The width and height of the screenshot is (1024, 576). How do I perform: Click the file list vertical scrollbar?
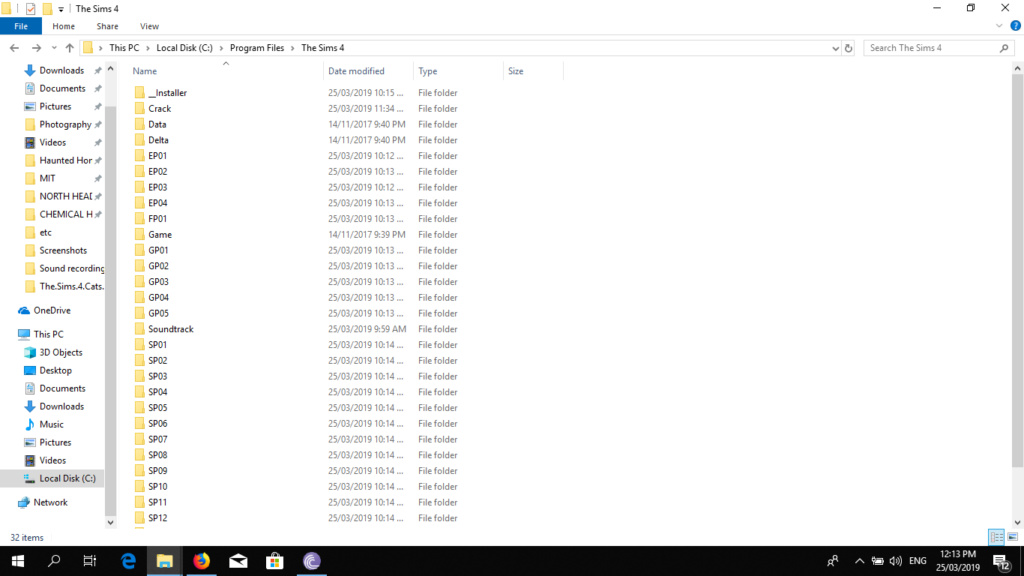click(1017, 271)
